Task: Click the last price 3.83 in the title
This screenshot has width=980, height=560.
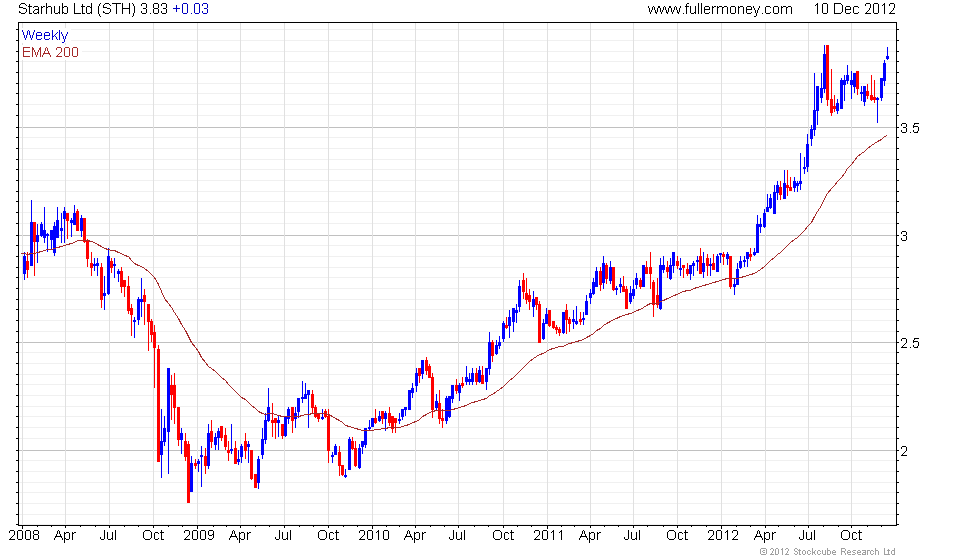Action: (x=154, y=9)
